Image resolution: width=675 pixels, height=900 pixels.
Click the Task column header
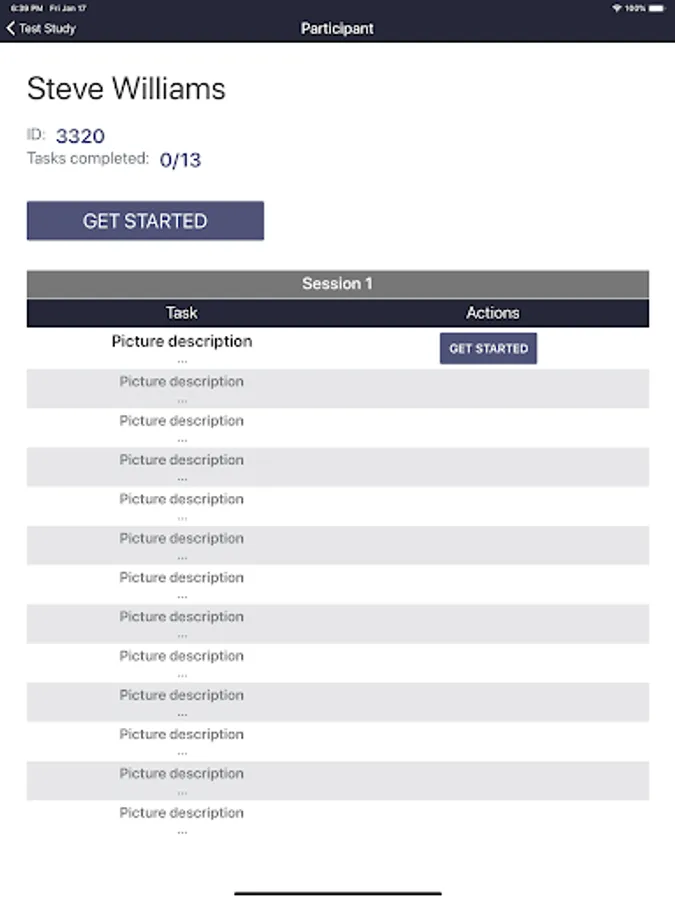pos(181,313)
